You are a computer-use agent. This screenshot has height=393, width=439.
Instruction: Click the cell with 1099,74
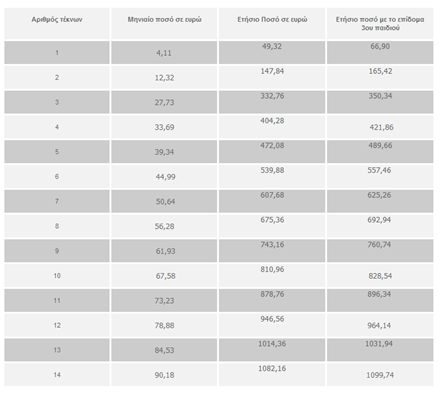[x=380, y=375]
